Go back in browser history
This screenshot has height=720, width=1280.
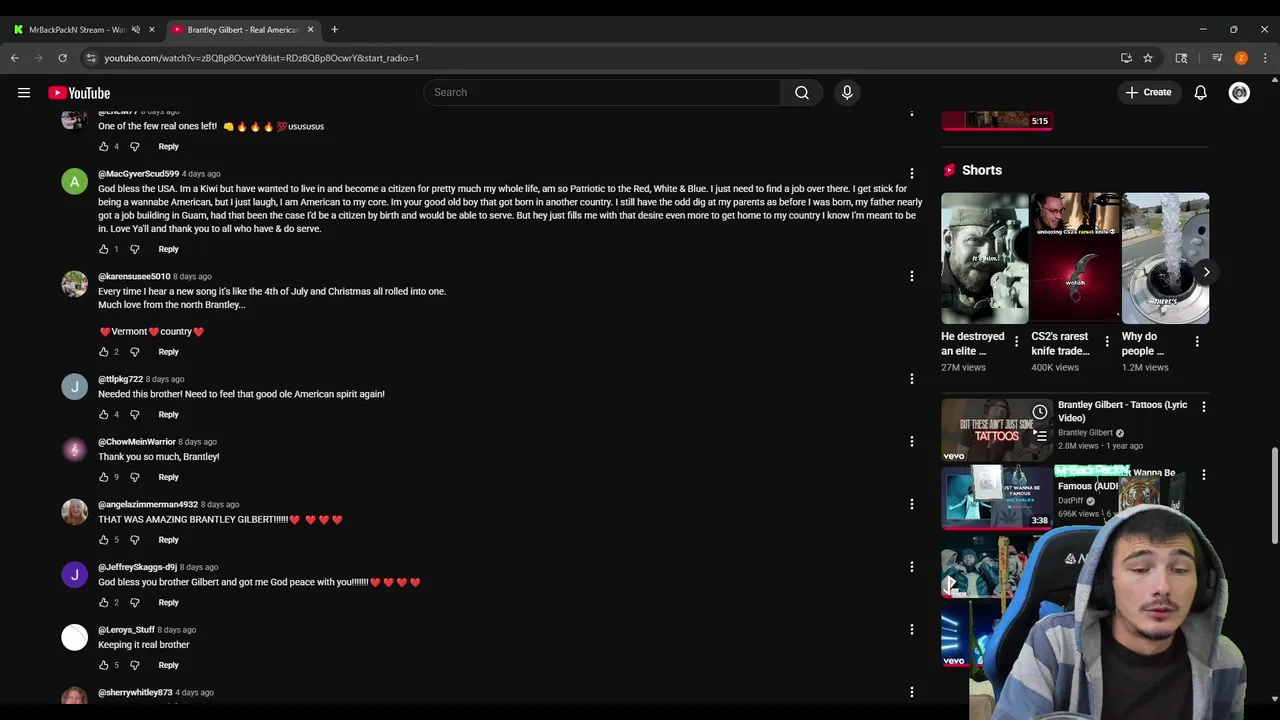pos(15,58)
